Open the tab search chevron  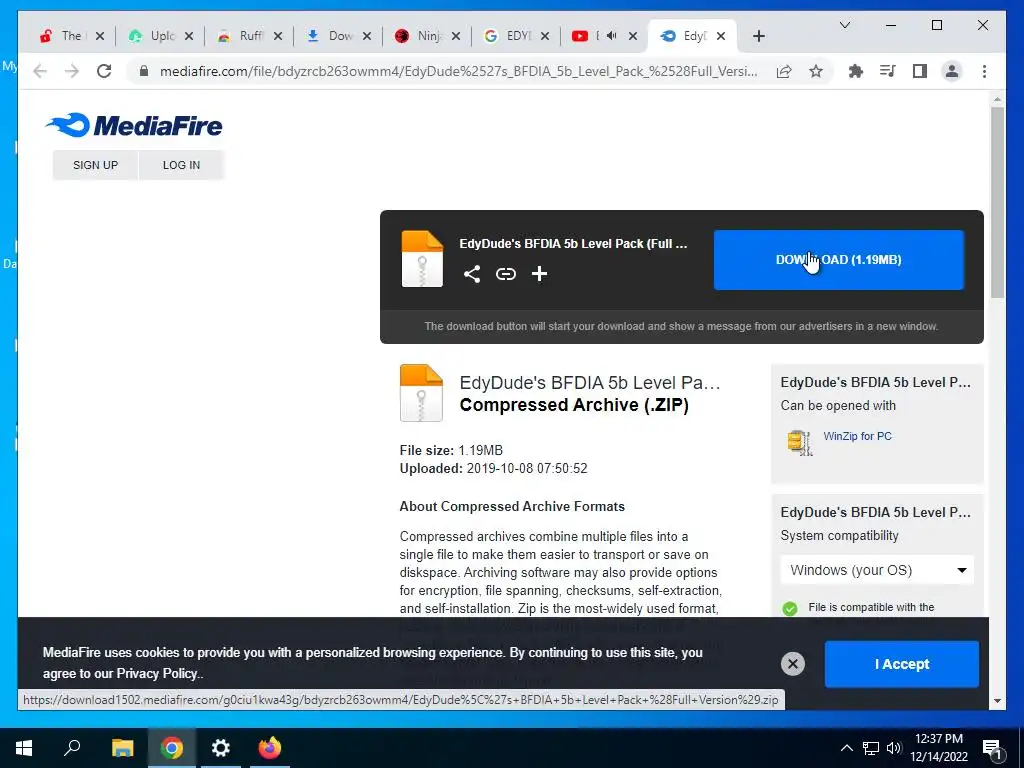point(844,25)
